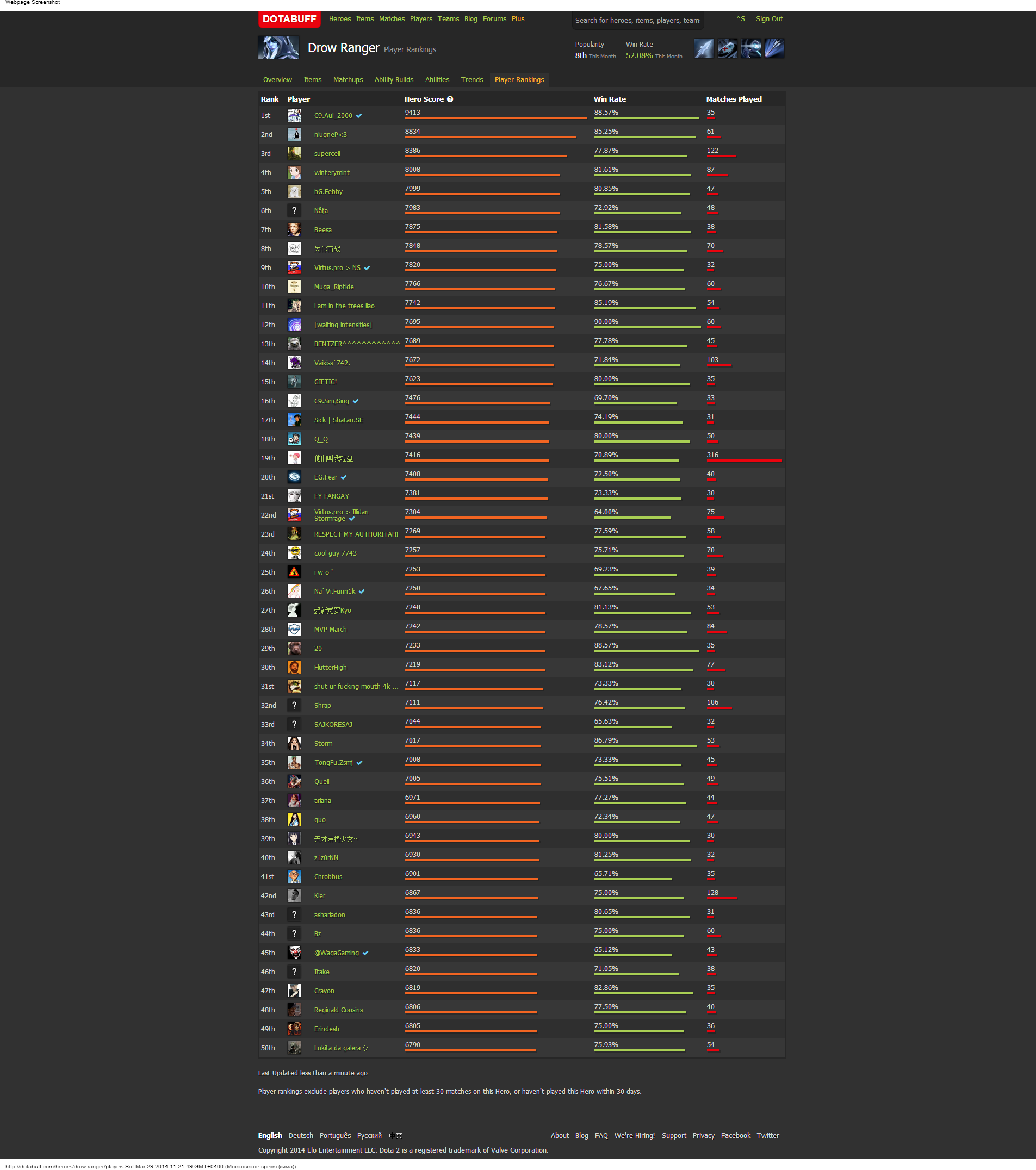The width and height of the screenshot is (1036, 1170).
Task: Click the placeholder avatar for player Shrap
Action: pos(294,705)
